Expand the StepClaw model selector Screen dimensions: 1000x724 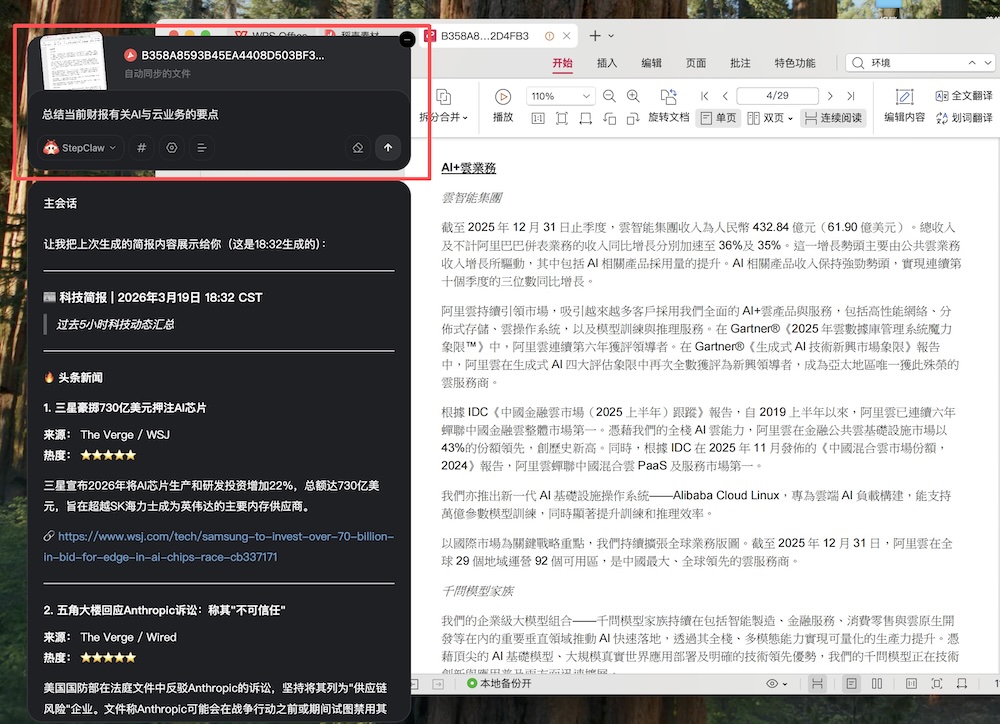(80, 148)
